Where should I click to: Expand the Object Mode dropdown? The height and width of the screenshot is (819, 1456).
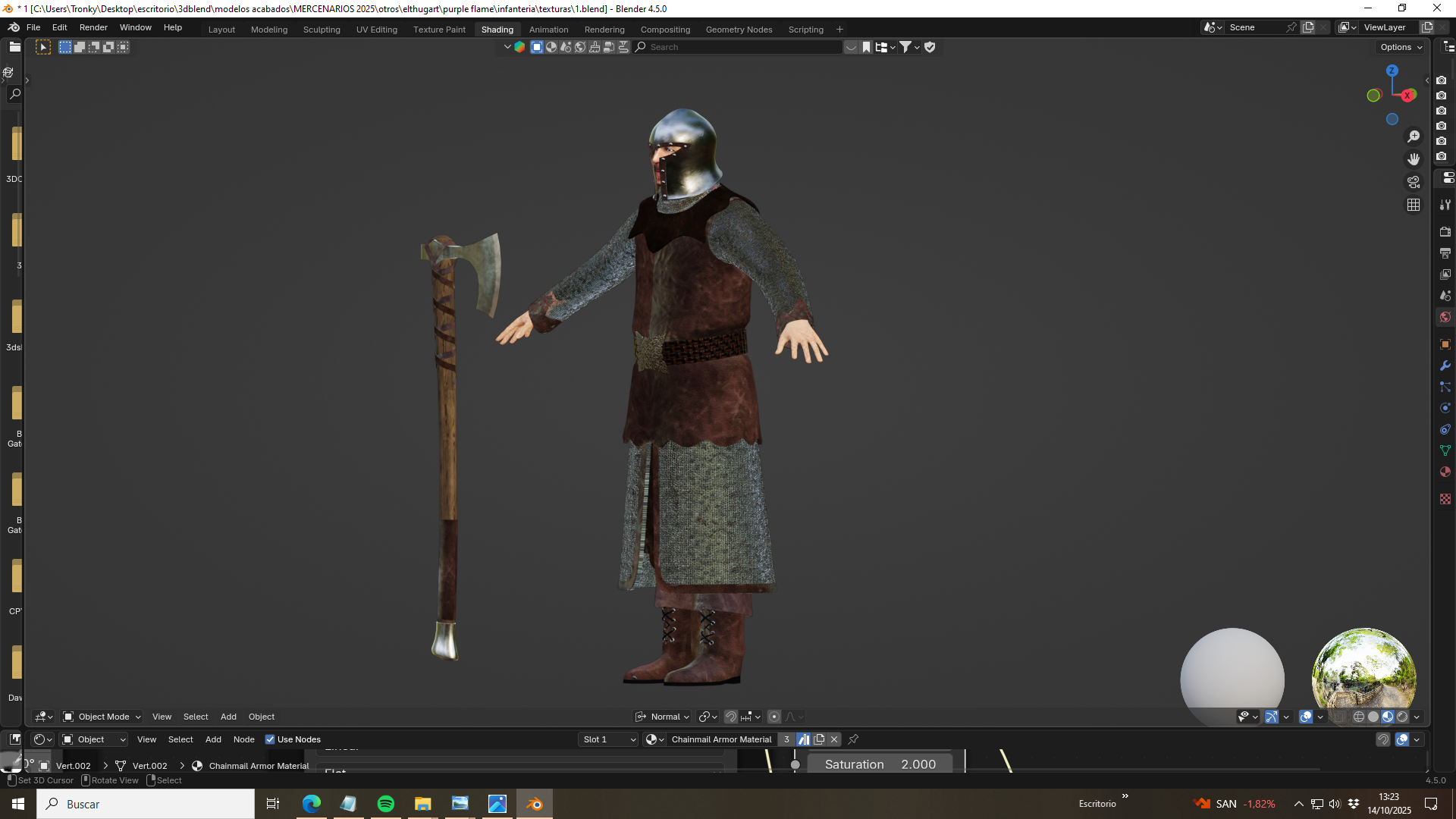[102, 717]
